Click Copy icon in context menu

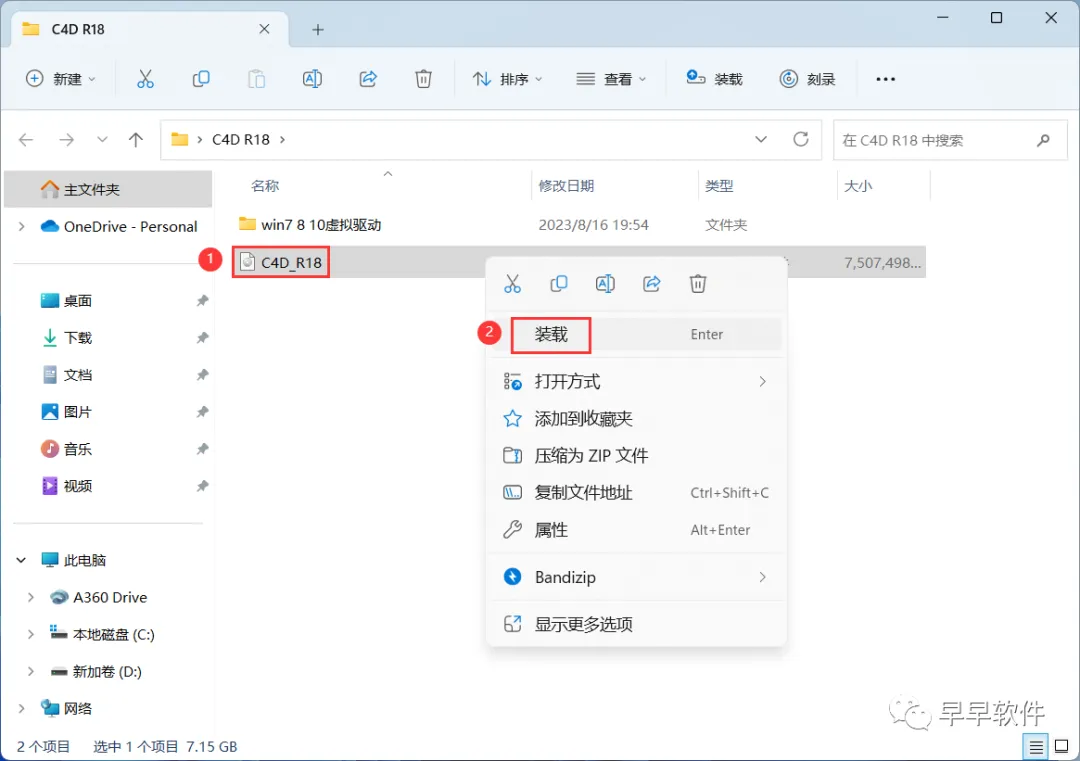[559, 284]
